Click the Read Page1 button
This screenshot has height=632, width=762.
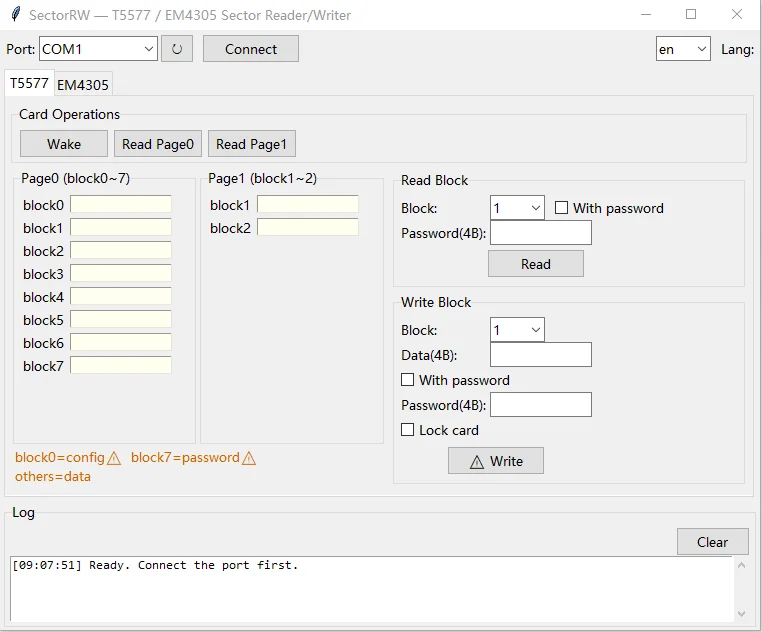tap(252, 143)
